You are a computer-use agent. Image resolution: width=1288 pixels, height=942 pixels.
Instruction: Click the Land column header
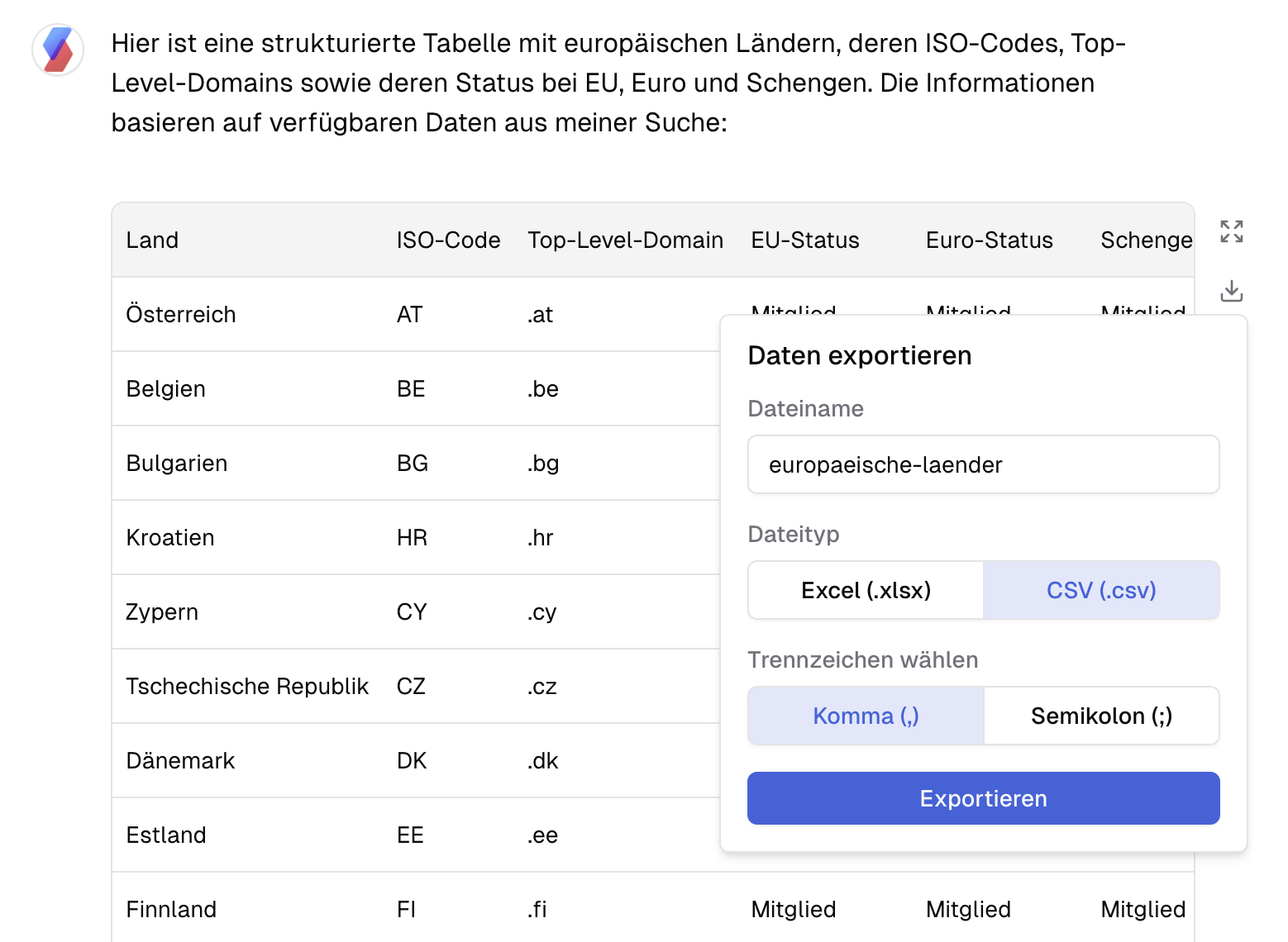[153, 240]
